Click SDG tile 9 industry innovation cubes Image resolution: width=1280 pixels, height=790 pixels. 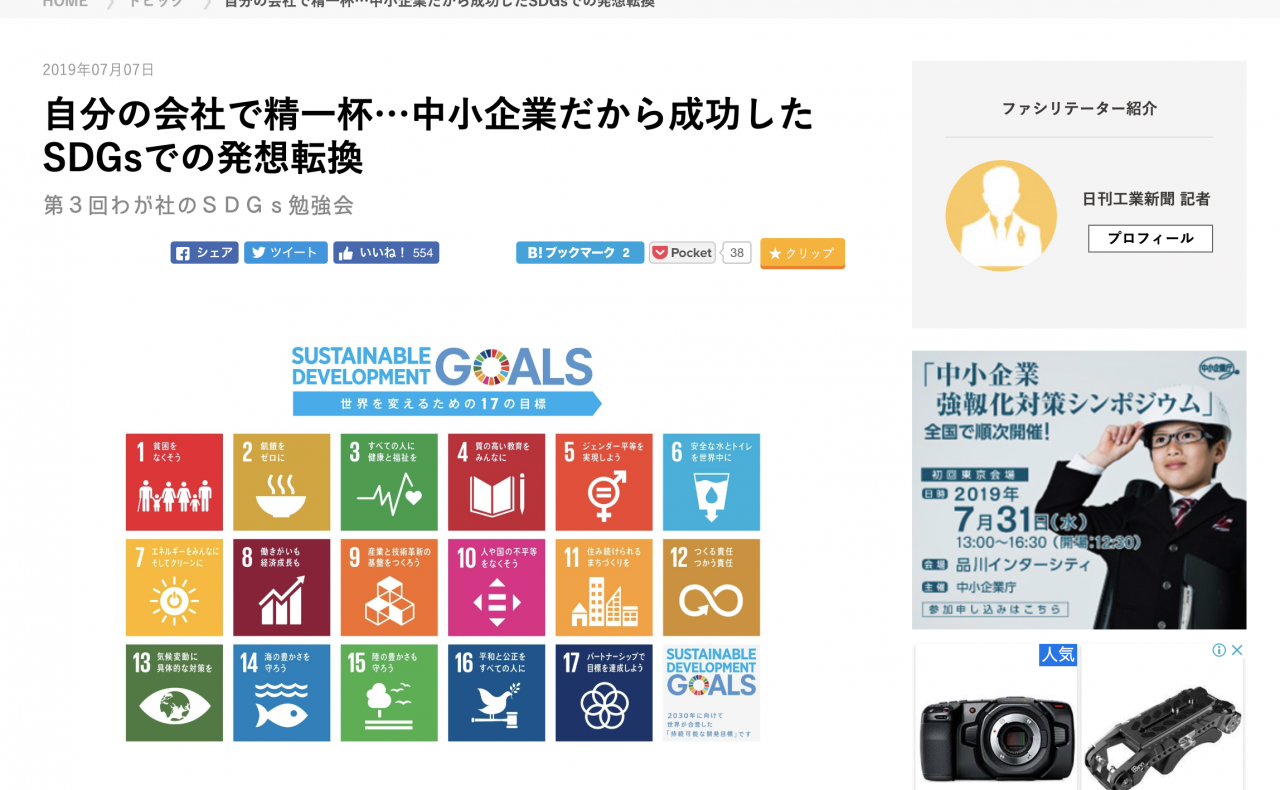tap(389, 588)
